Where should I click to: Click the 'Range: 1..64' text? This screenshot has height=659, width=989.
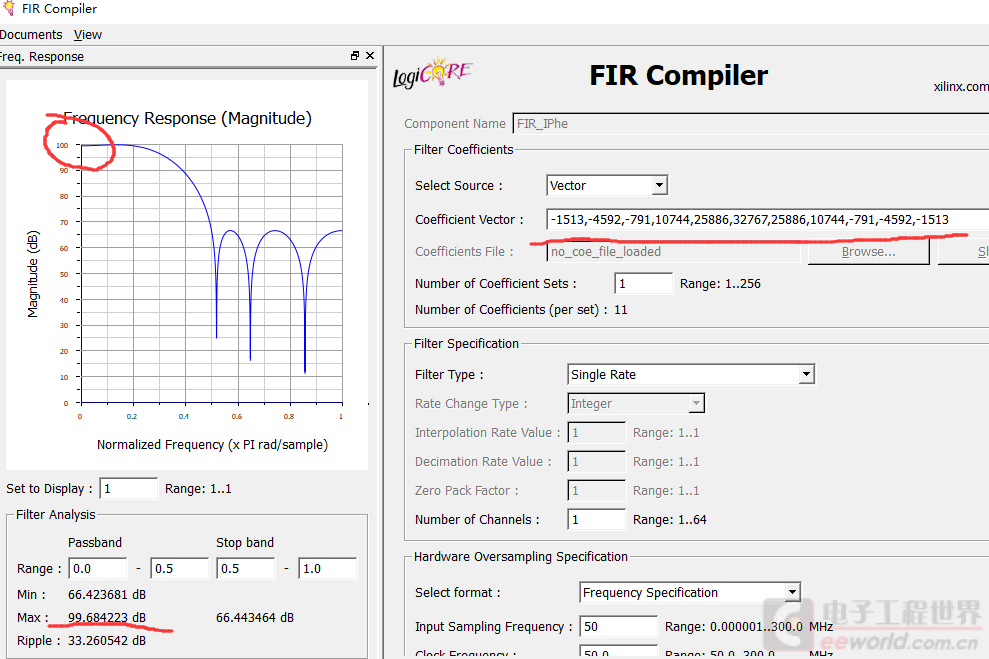(x=670, y=520)
